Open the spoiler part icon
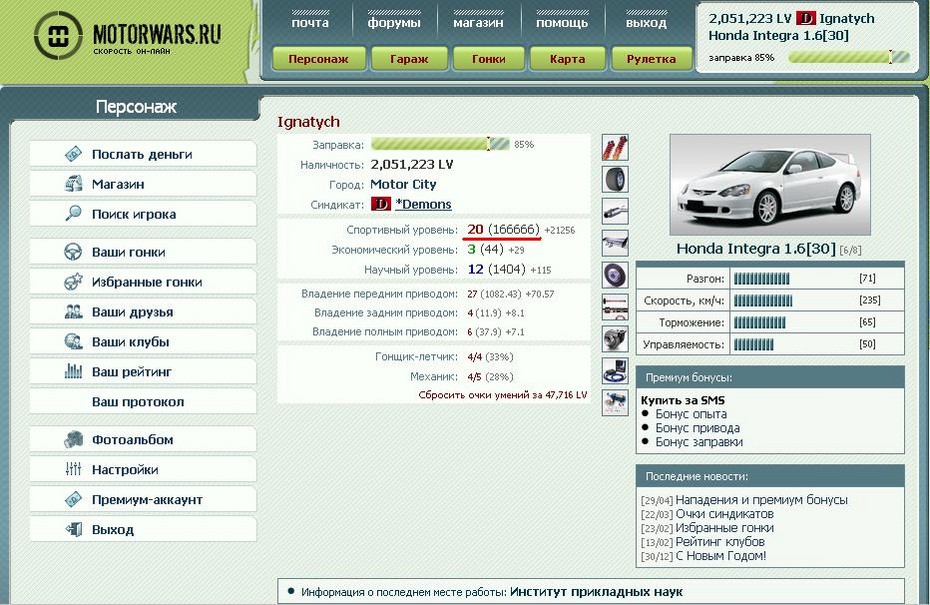The width and height of the screenshot is (930, 605). coord(615,243)
